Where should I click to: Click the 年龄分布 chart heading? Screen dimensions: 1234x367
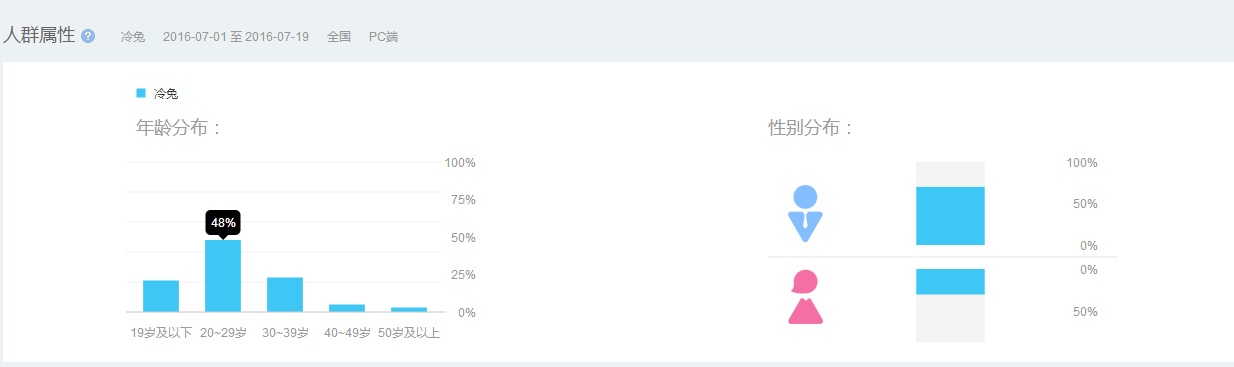(x=179, y=127)
